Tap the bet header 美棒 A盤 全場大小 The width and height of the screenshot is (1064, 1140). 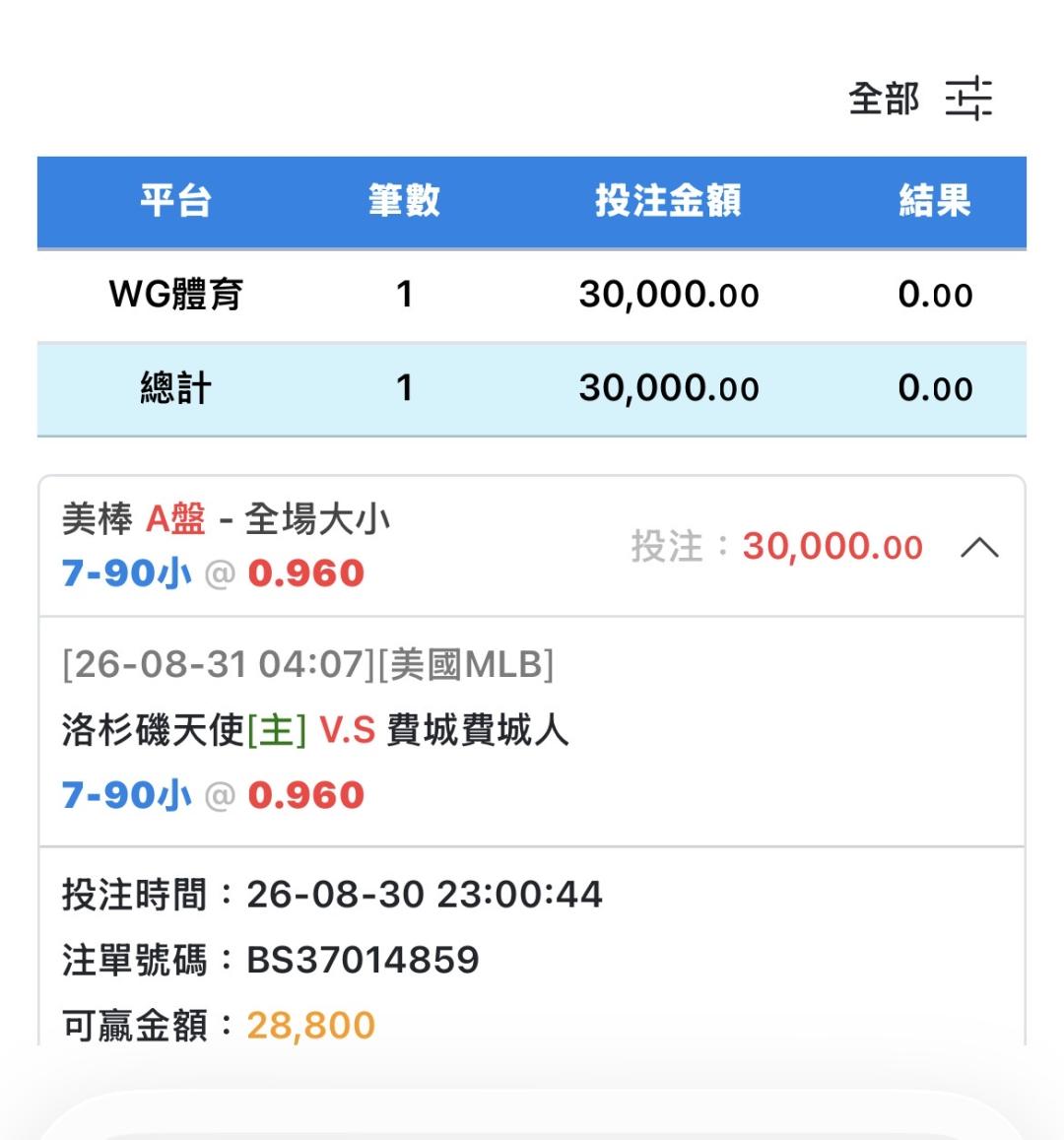[226, 519]
